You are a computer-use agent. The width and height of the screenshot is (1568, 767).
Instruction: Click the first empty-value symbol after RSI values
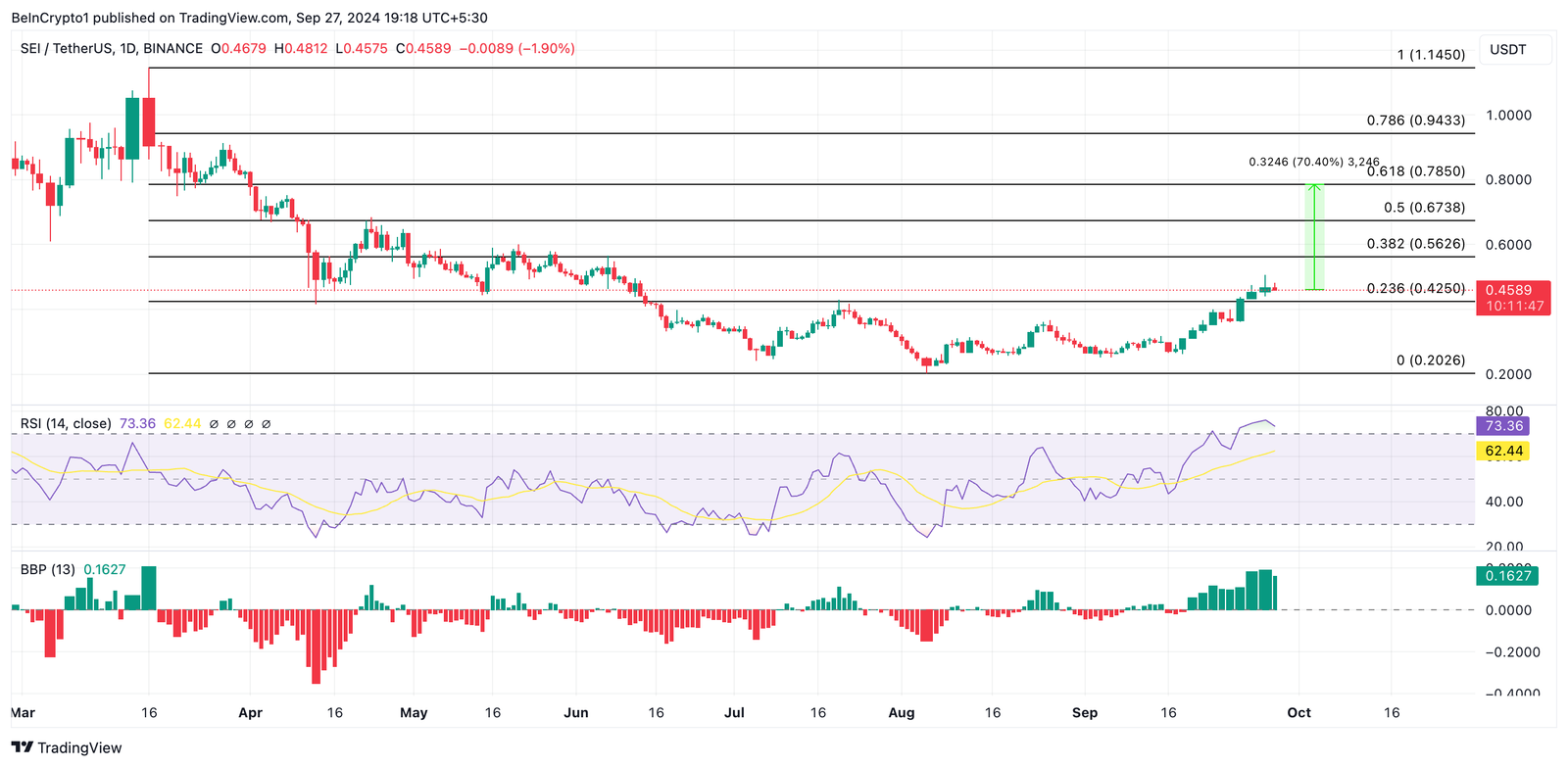[x=214, y=424]
